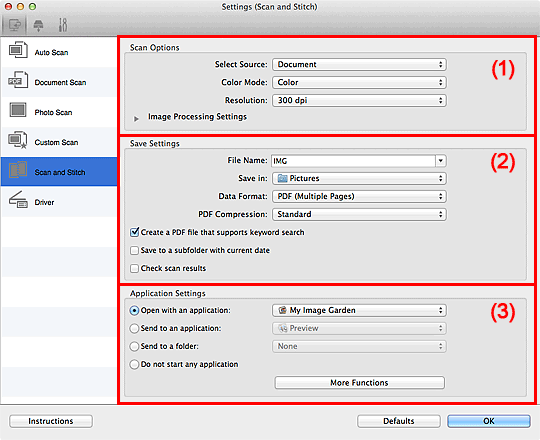Image resolution: width=540 pixels, height=440 pixels.
Task: Open the Resolution dropdown
Action: coord(359,100)
